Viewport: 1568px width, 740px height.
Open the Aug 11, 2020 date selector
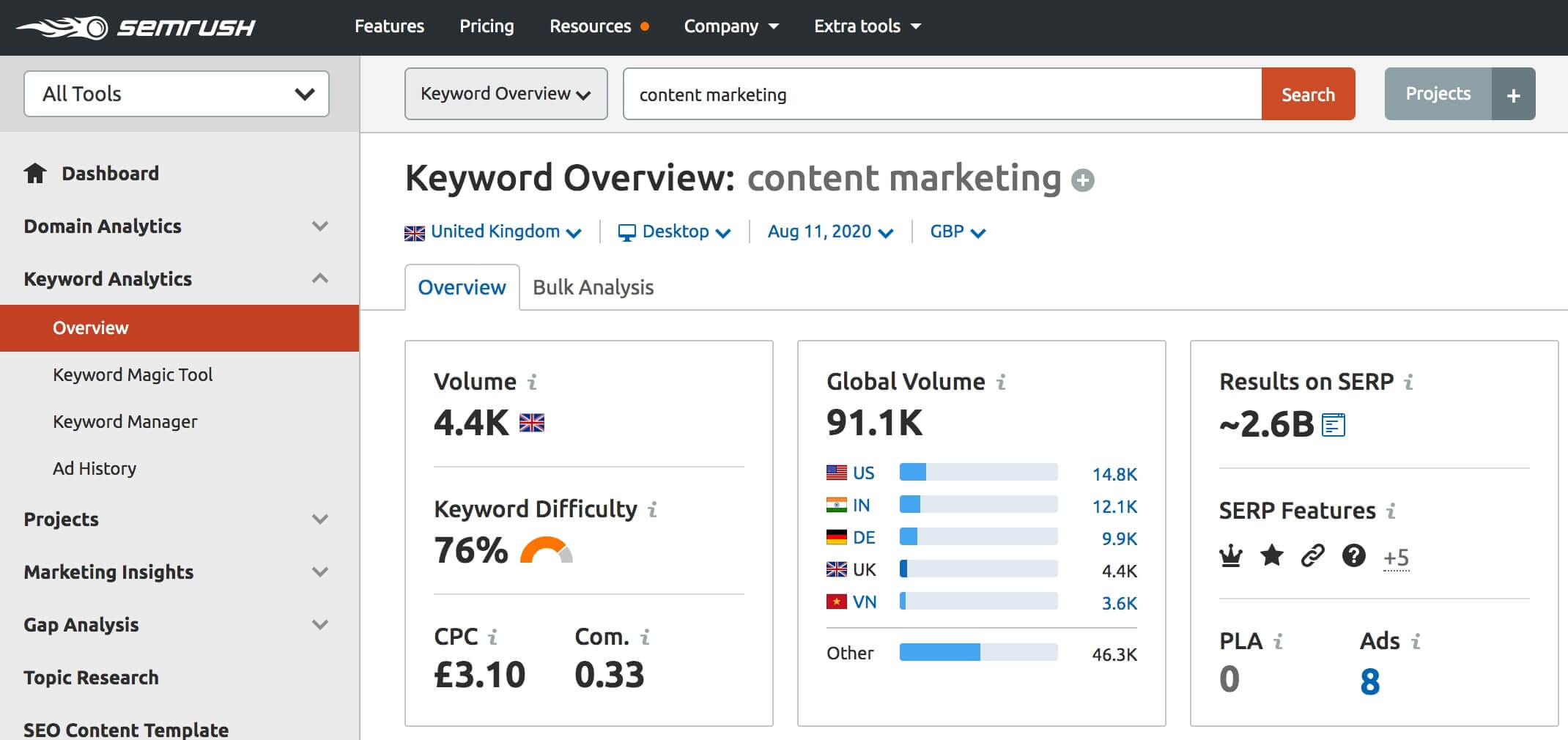point(829,232)
